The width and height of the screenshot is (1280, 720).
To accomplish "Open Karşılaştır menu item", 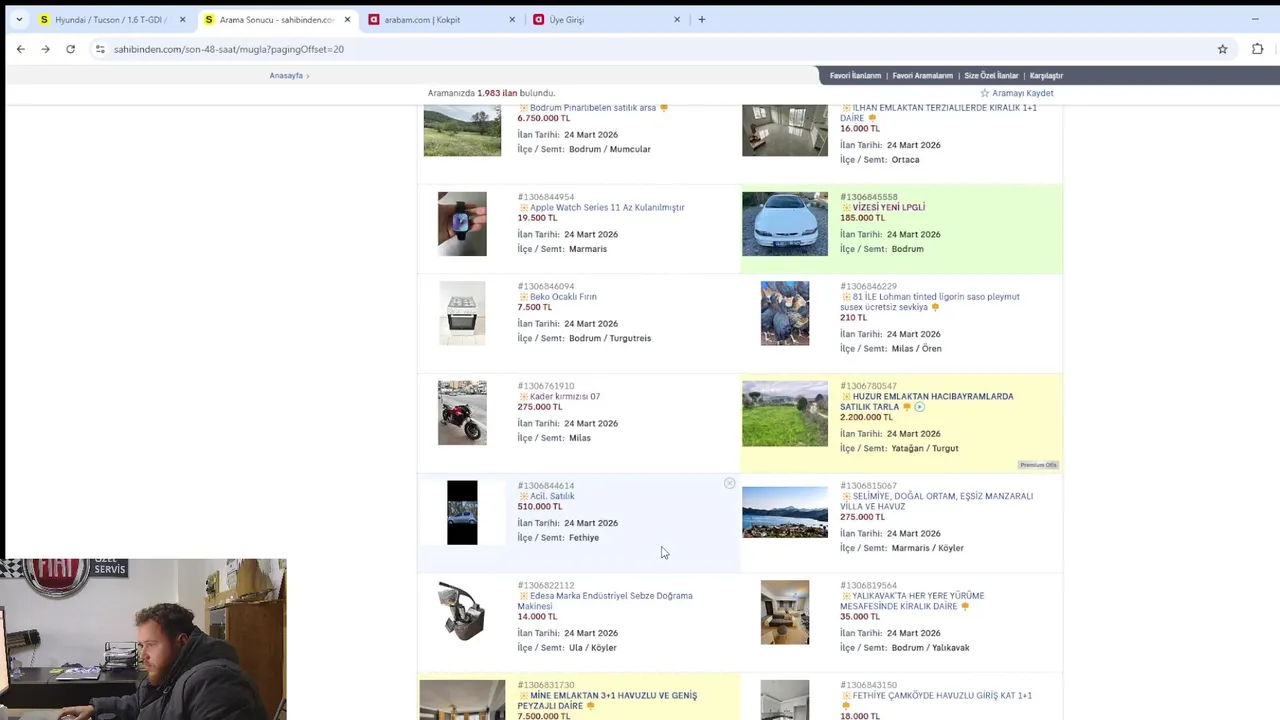I will 1046,76.
